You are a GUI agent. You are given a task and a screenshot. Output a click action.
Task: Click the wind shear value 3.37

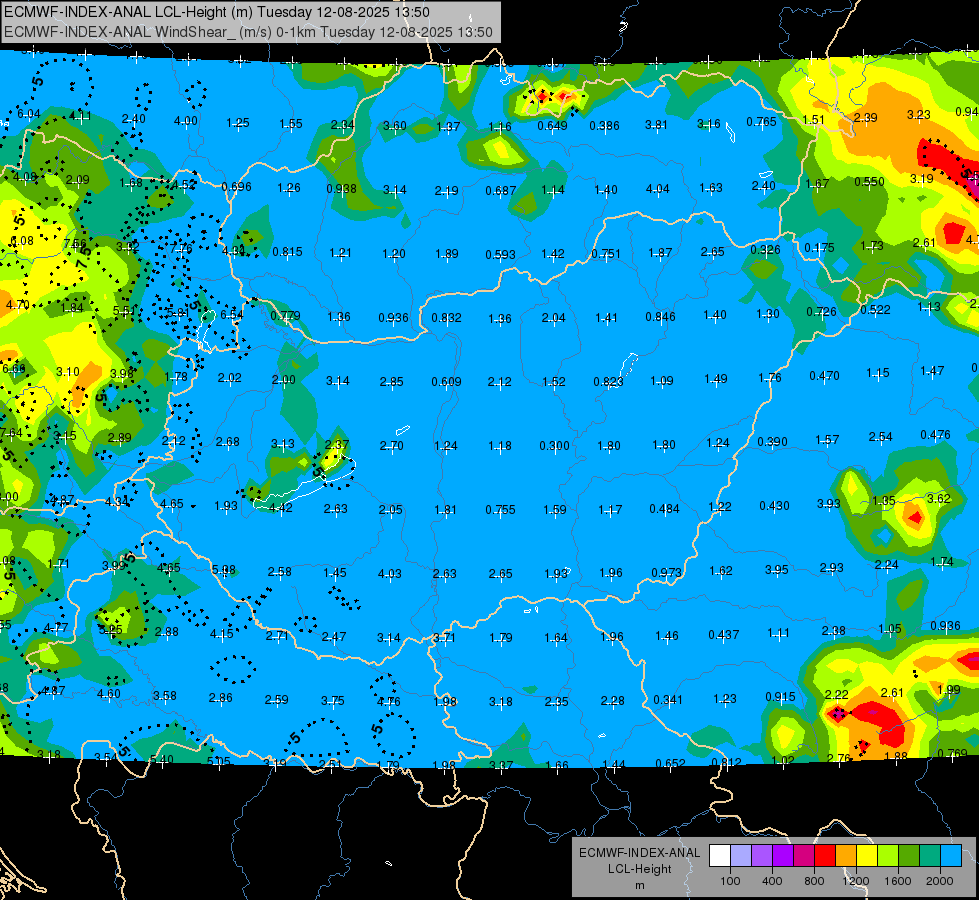501,766
